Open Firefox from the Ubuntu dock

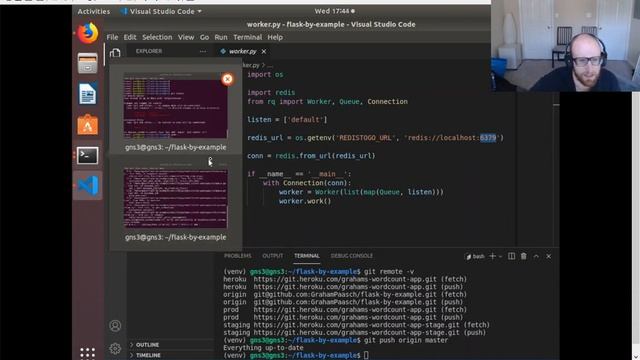pyautogui.click(x=88, y=33)
